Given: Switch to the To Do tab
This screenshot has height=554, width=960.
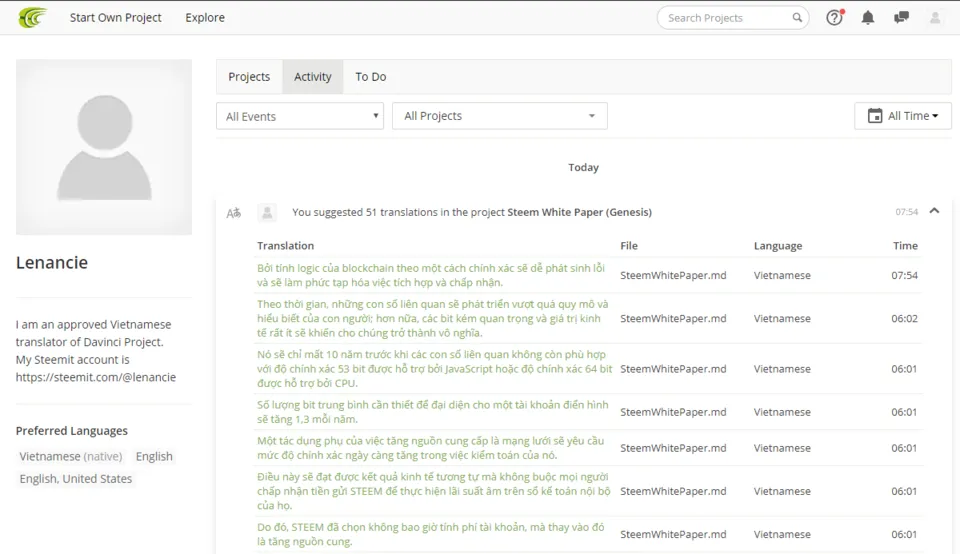Looking at the screenshot, I should (x=370, y=77).
